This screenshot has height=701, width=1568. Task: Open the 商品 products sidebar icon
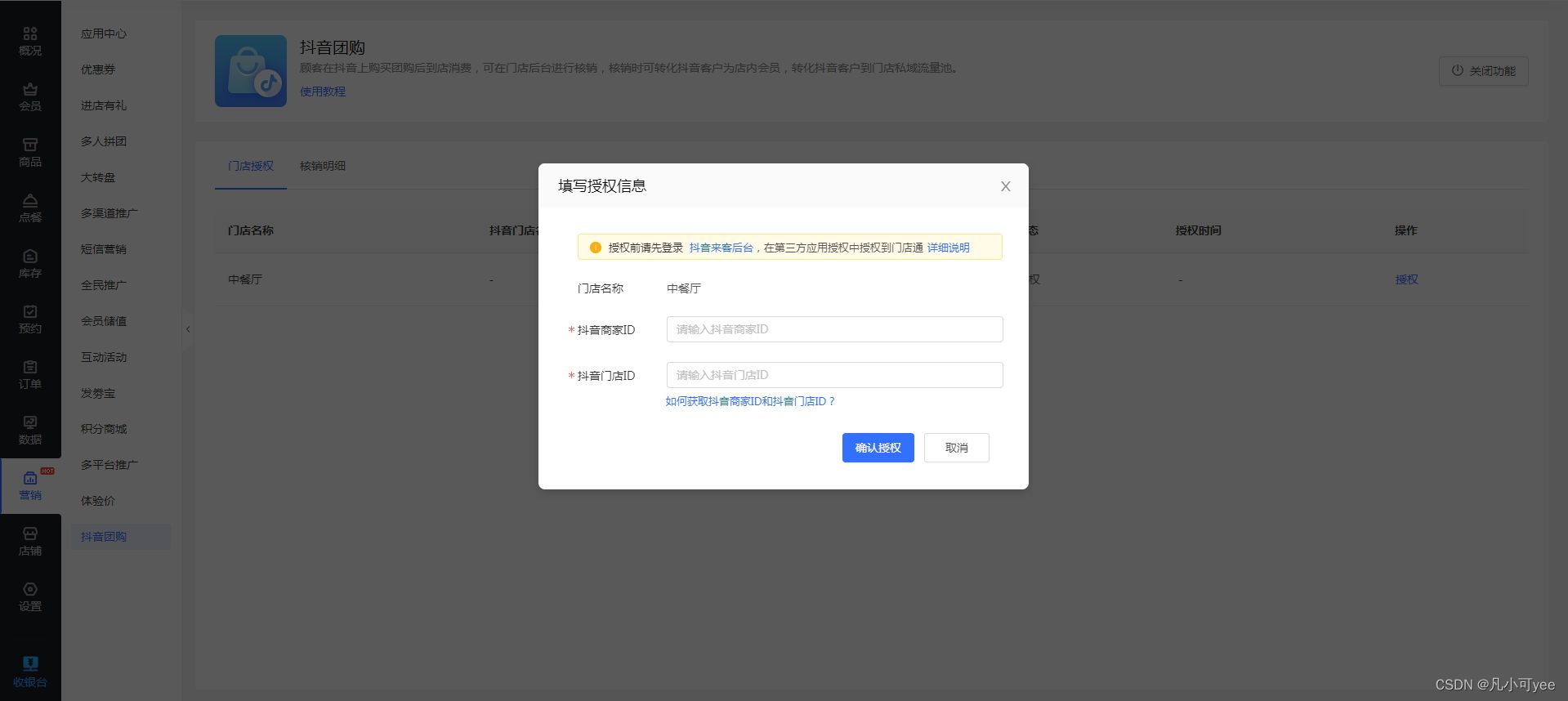(x=30, y=152)
